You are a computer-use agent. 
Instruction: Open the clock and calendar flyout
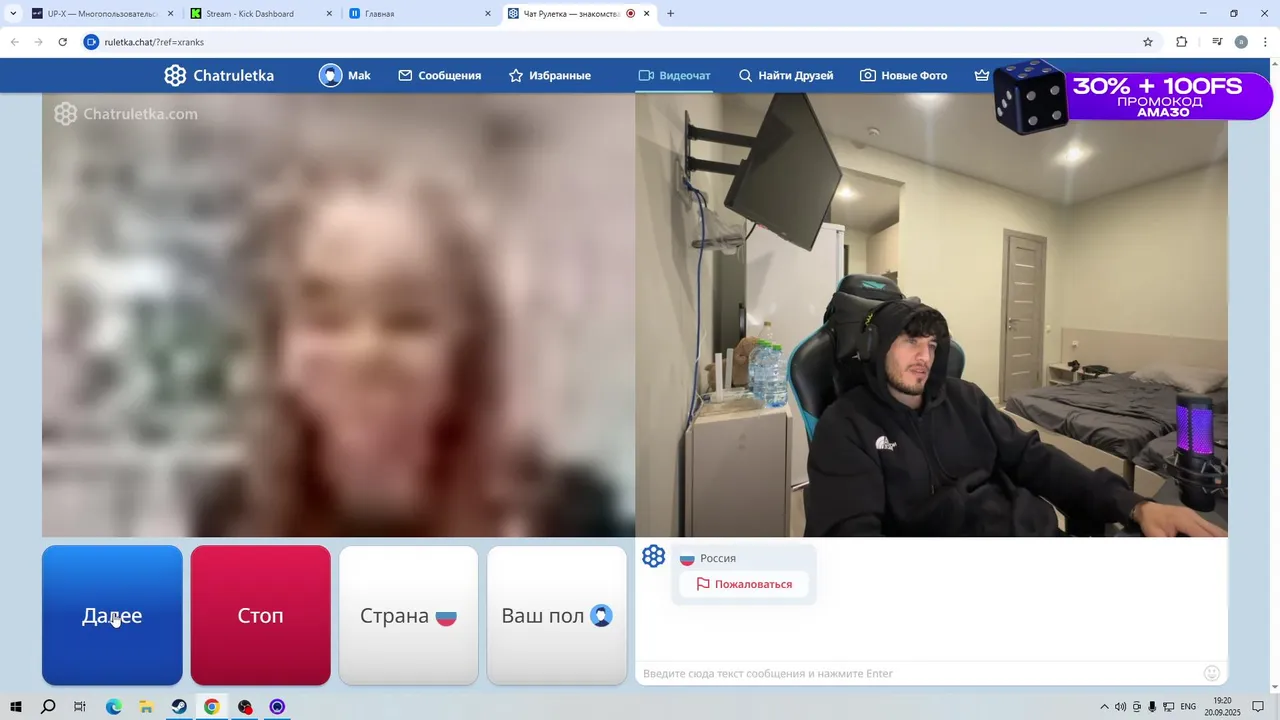point(1222,707)
